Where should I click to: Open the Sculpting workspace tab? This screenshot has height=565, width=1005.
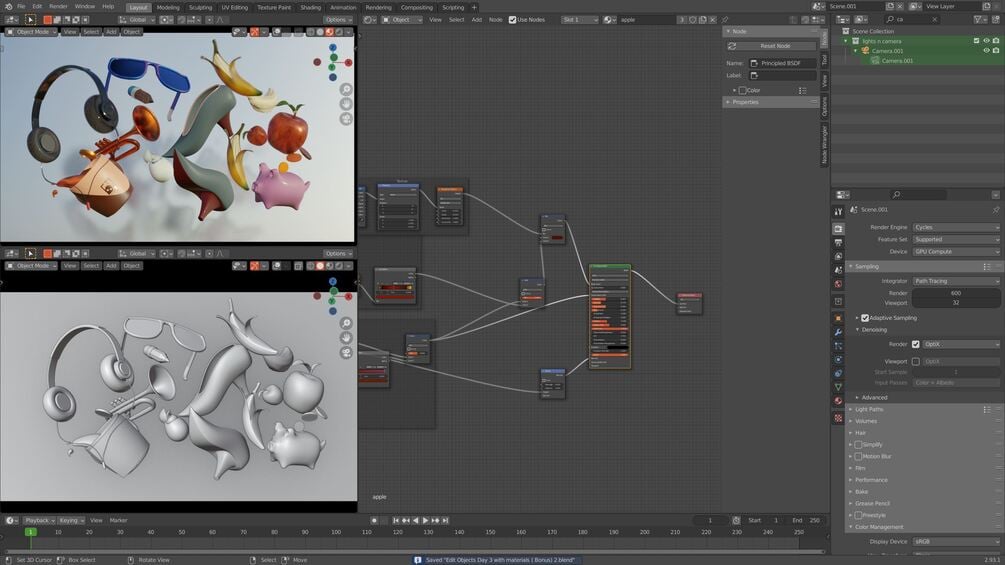point(200,7)
